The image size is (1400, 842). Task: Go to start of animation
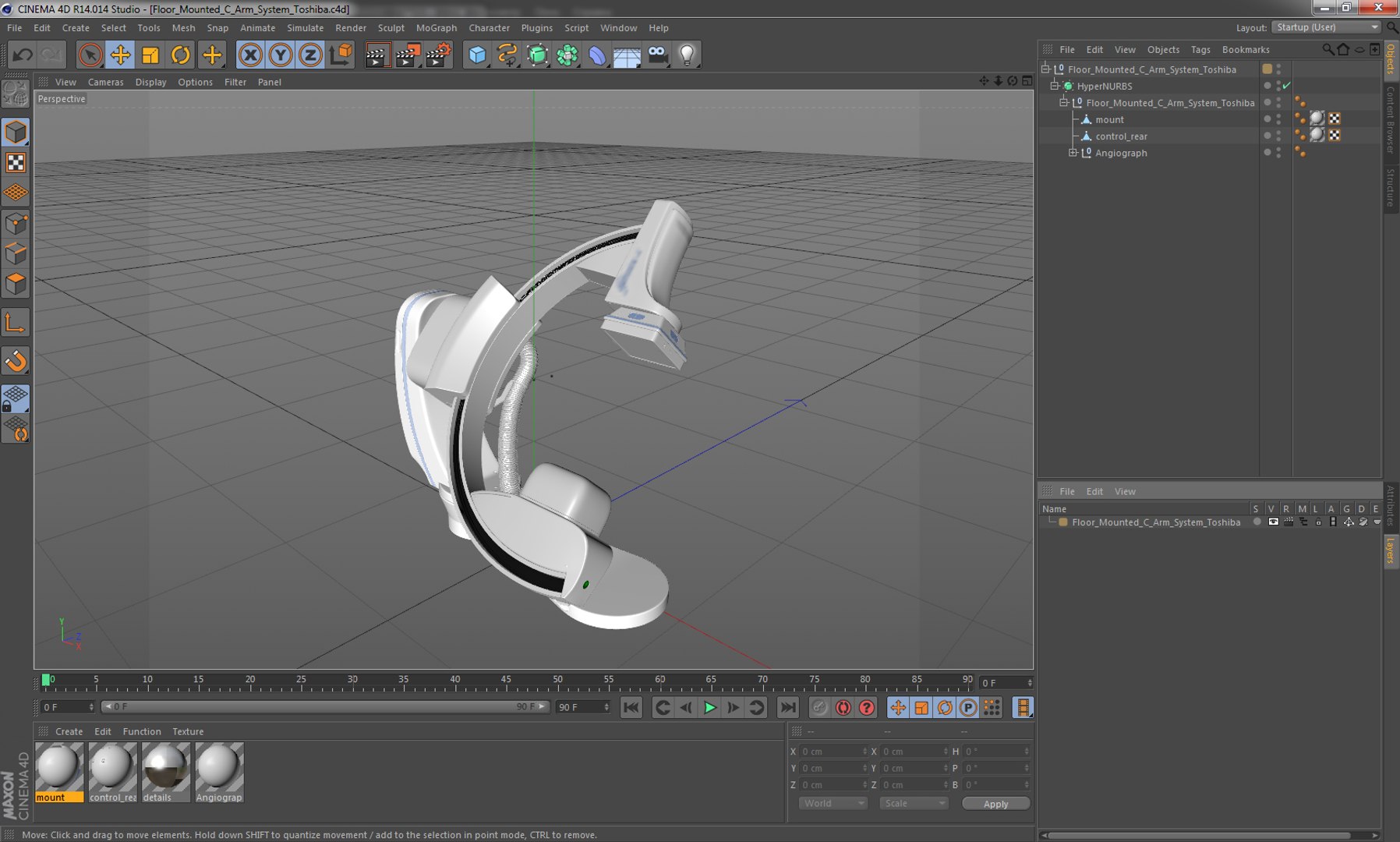click(631, 708)
